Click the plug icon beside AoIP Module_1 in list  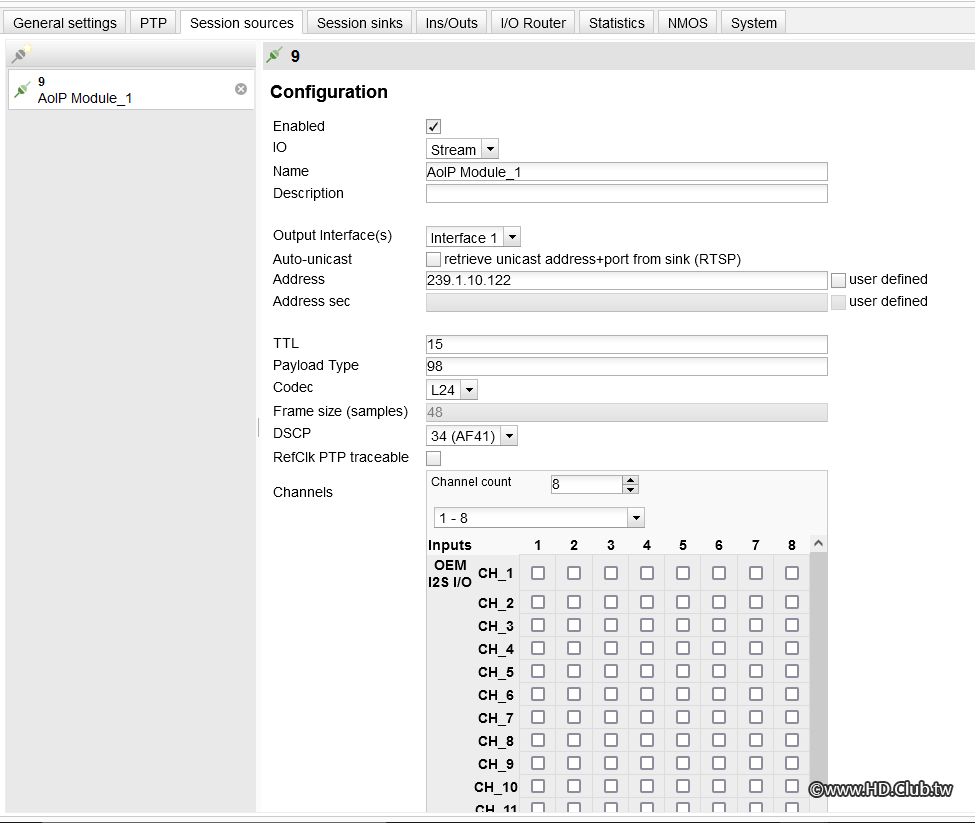pos(22,90)
